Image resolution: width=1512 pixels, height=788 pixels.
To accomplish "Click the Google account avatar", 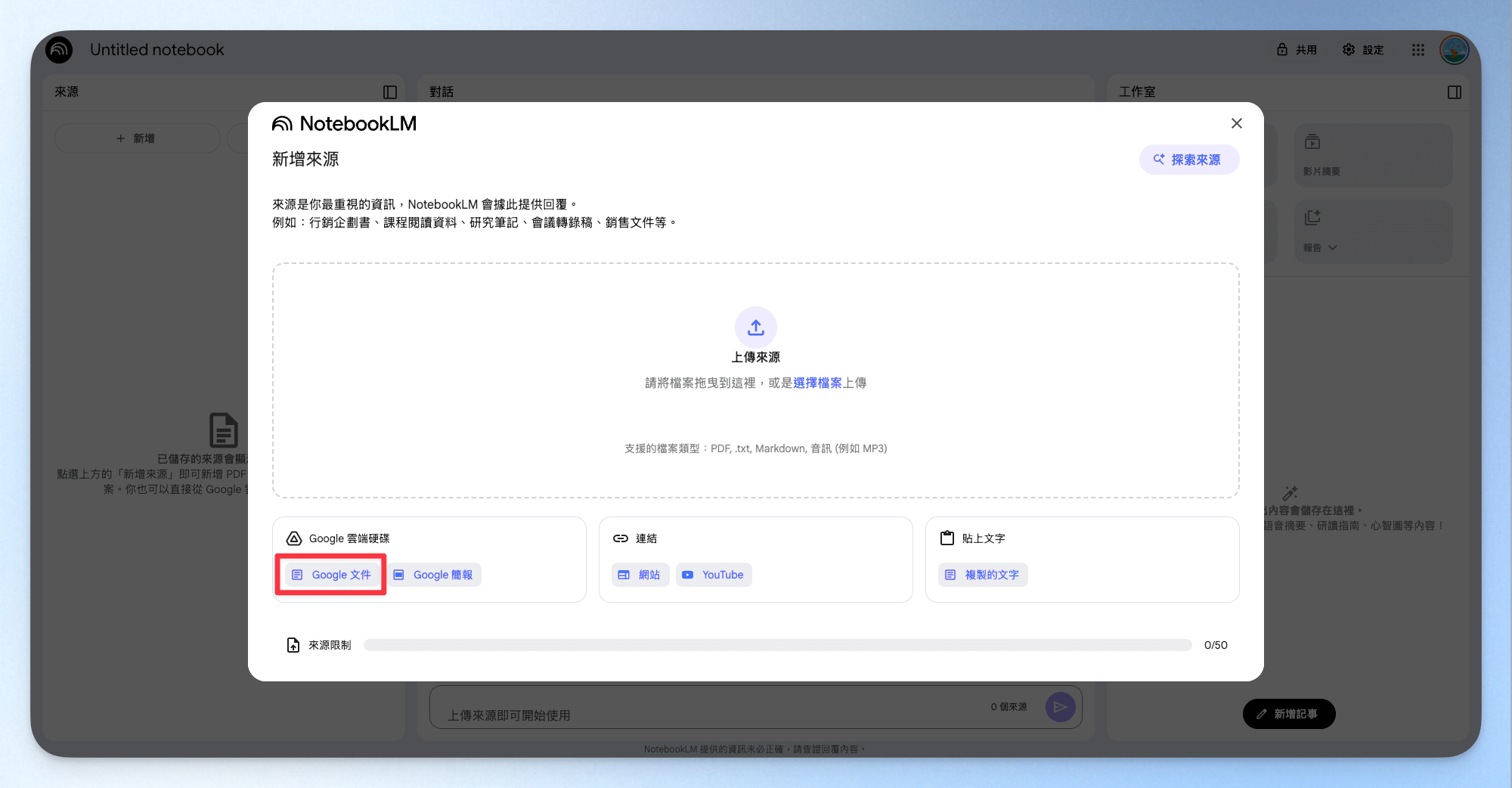I will pyautogui.click(x=1455, y=50).
